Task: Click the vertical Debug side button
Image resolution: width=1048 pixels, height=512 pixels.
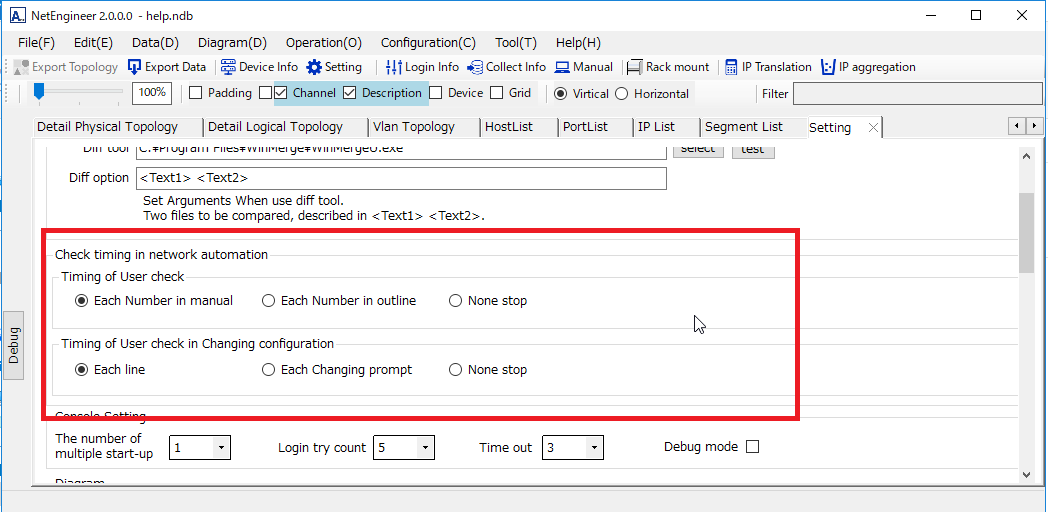Action: coord(14,345)
